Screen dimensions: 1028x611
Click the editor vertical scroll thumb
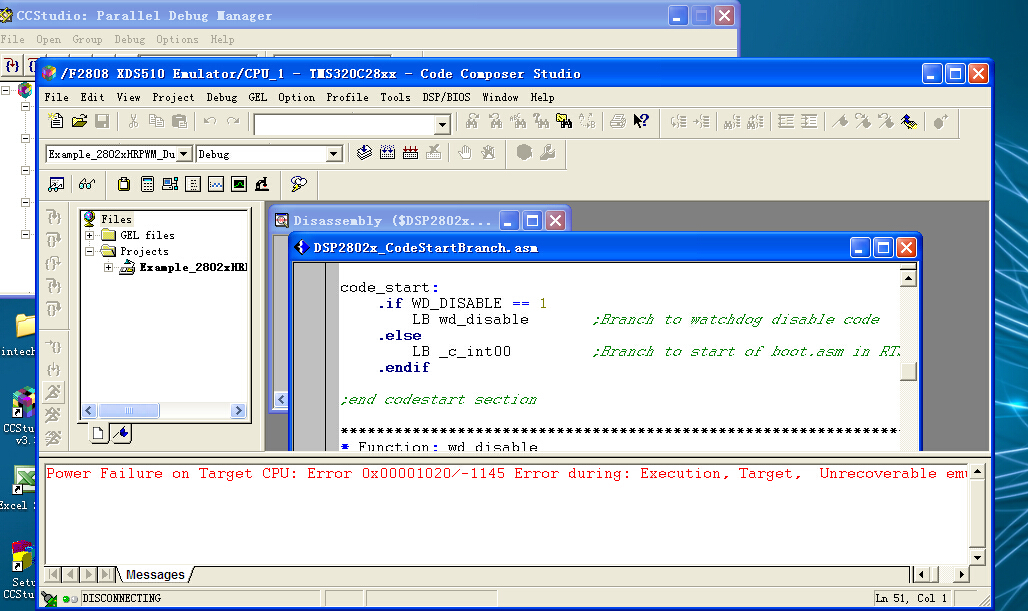tap(908, 371)
